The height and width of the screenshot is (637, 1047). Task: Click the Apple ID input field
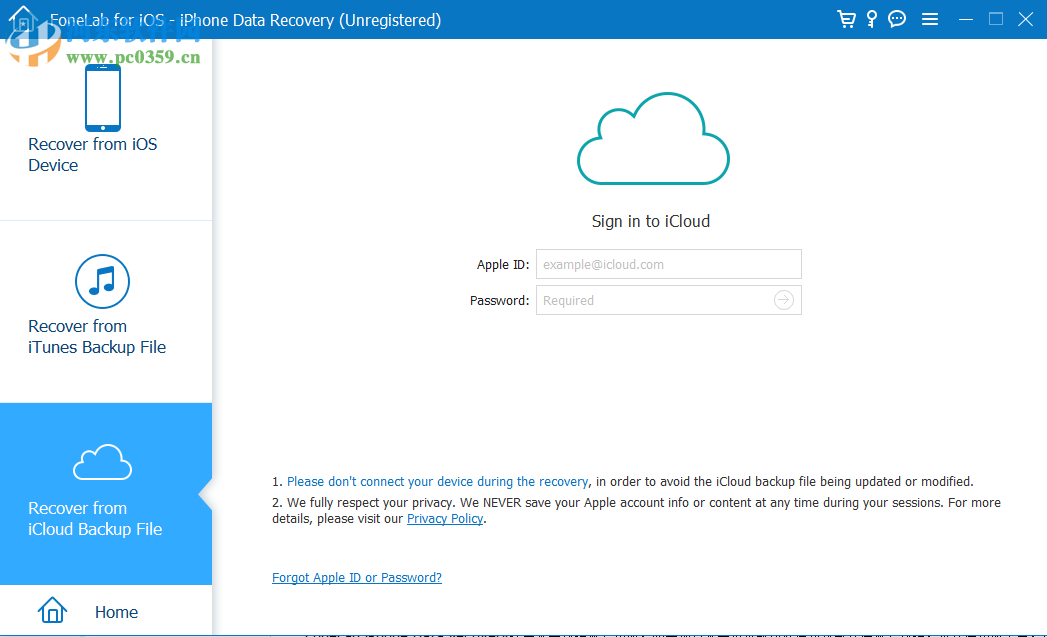668,264
